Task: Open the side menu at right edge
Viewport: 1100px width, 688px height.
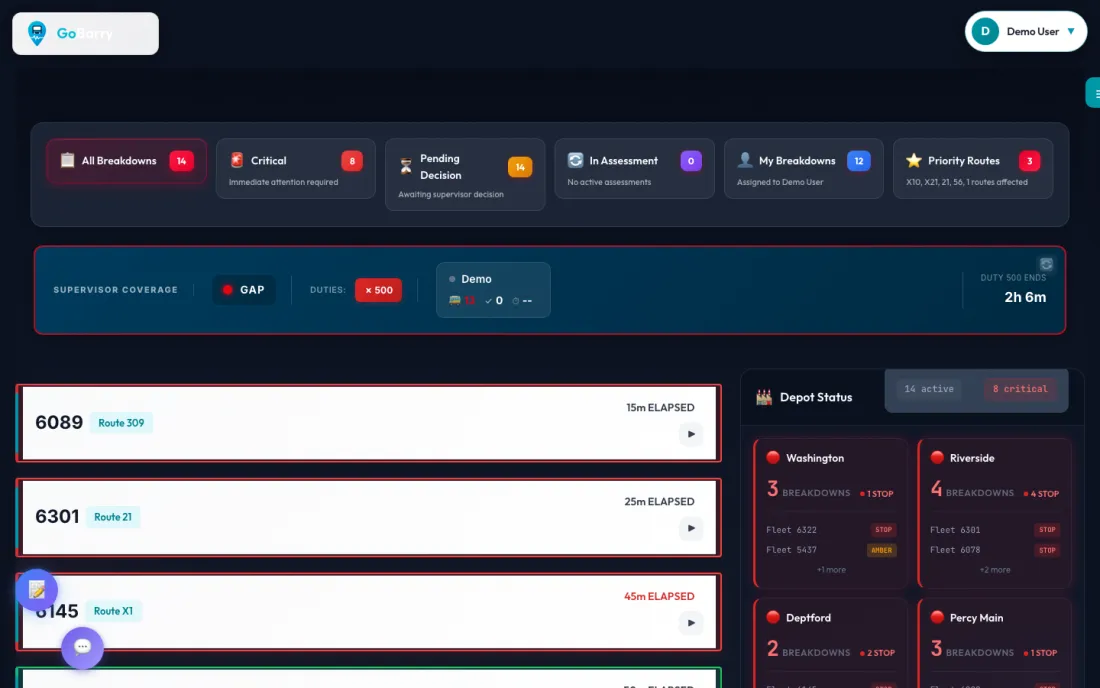Action: (1093, 93)
